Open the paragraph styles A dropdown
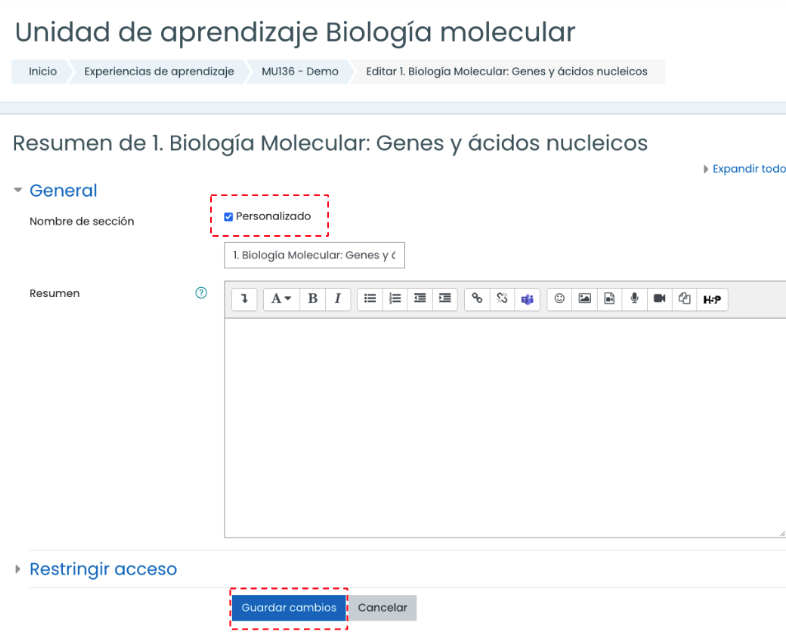 281,299
